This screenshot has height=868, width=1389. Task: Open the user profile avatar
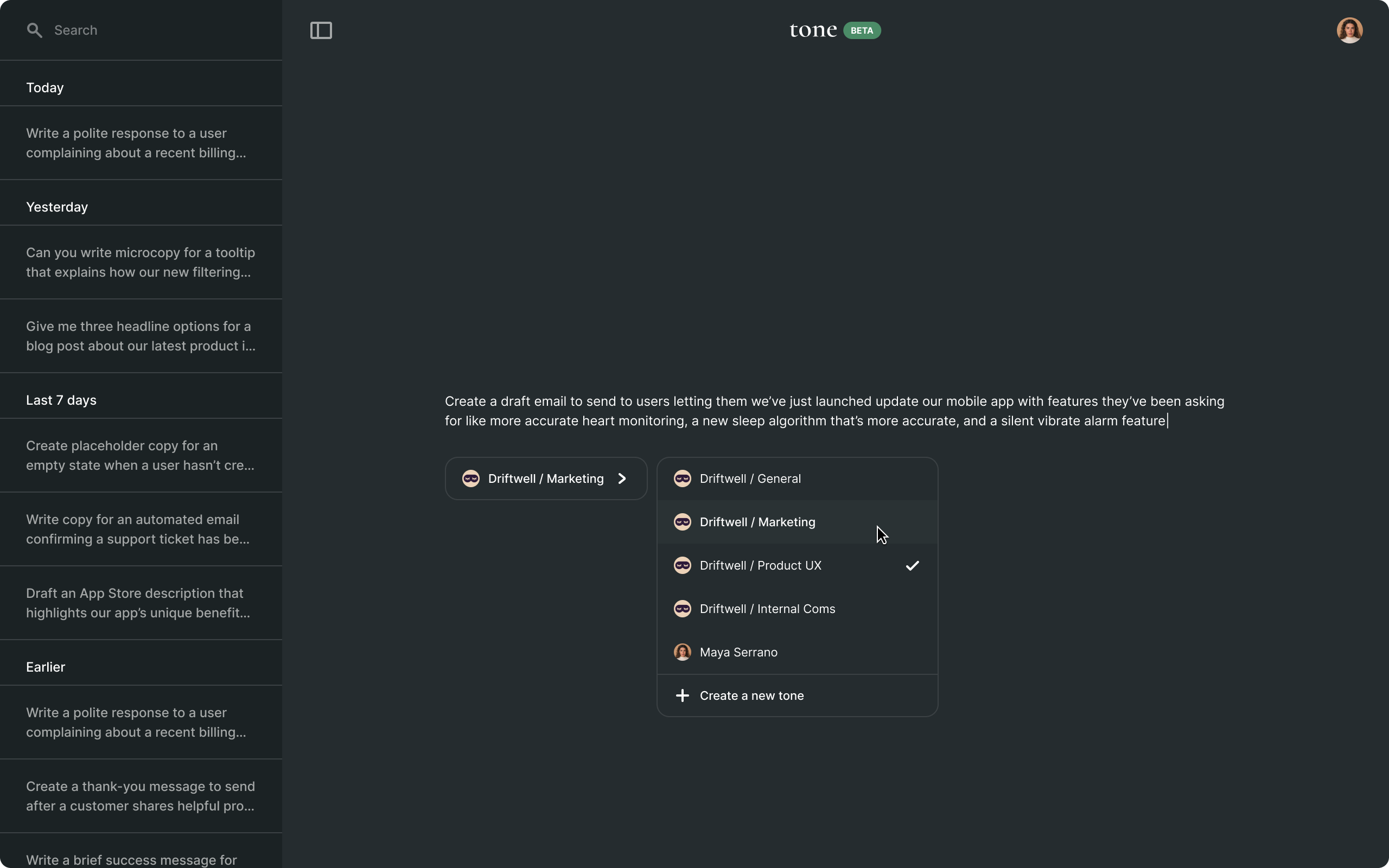[1349, 30]
